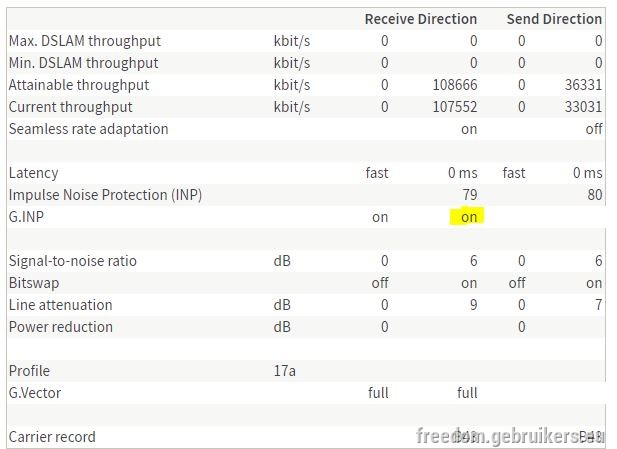Select Current throughput value 107552
Screen dimensions: 617x449
455,107
